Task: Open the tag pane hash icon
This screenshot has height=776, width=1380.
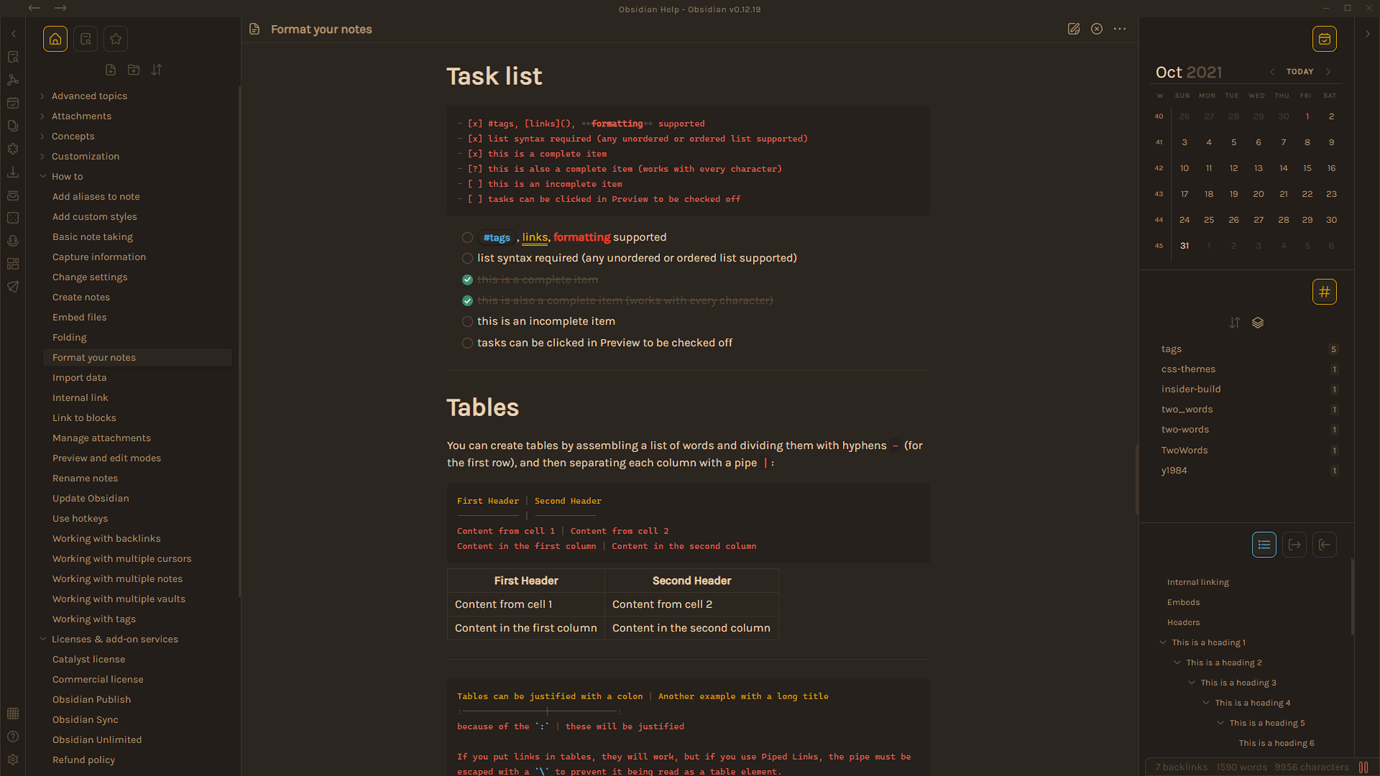Action: (1324, 292)
